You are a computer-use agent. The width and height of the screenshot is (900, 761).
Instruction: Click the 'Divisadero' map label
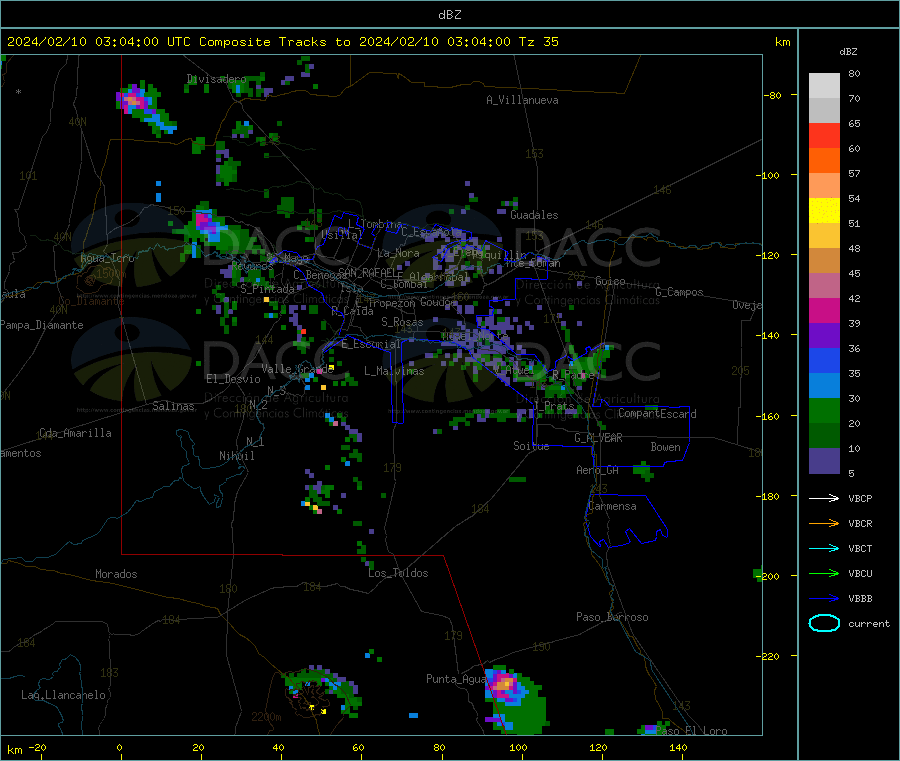pyautogui.click(x=216, y=79)
